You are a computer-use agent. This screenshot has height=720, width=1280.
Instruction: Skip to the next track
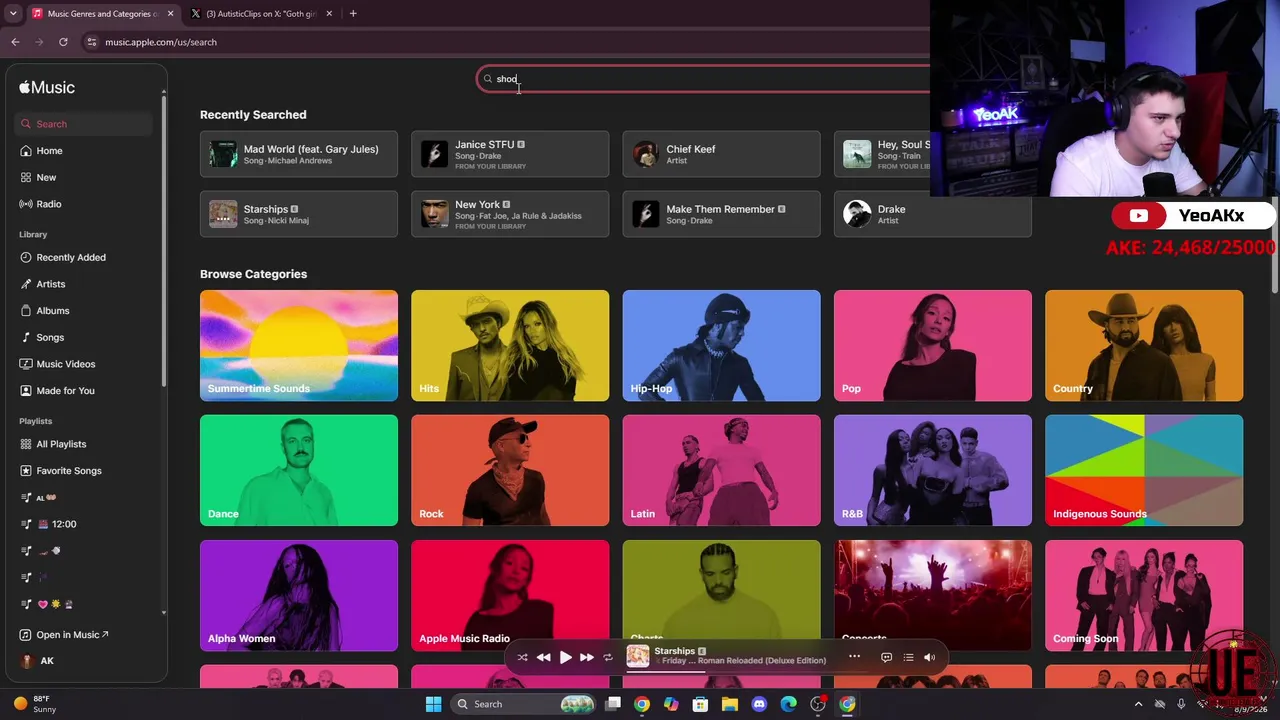click(x=587, y=657)
